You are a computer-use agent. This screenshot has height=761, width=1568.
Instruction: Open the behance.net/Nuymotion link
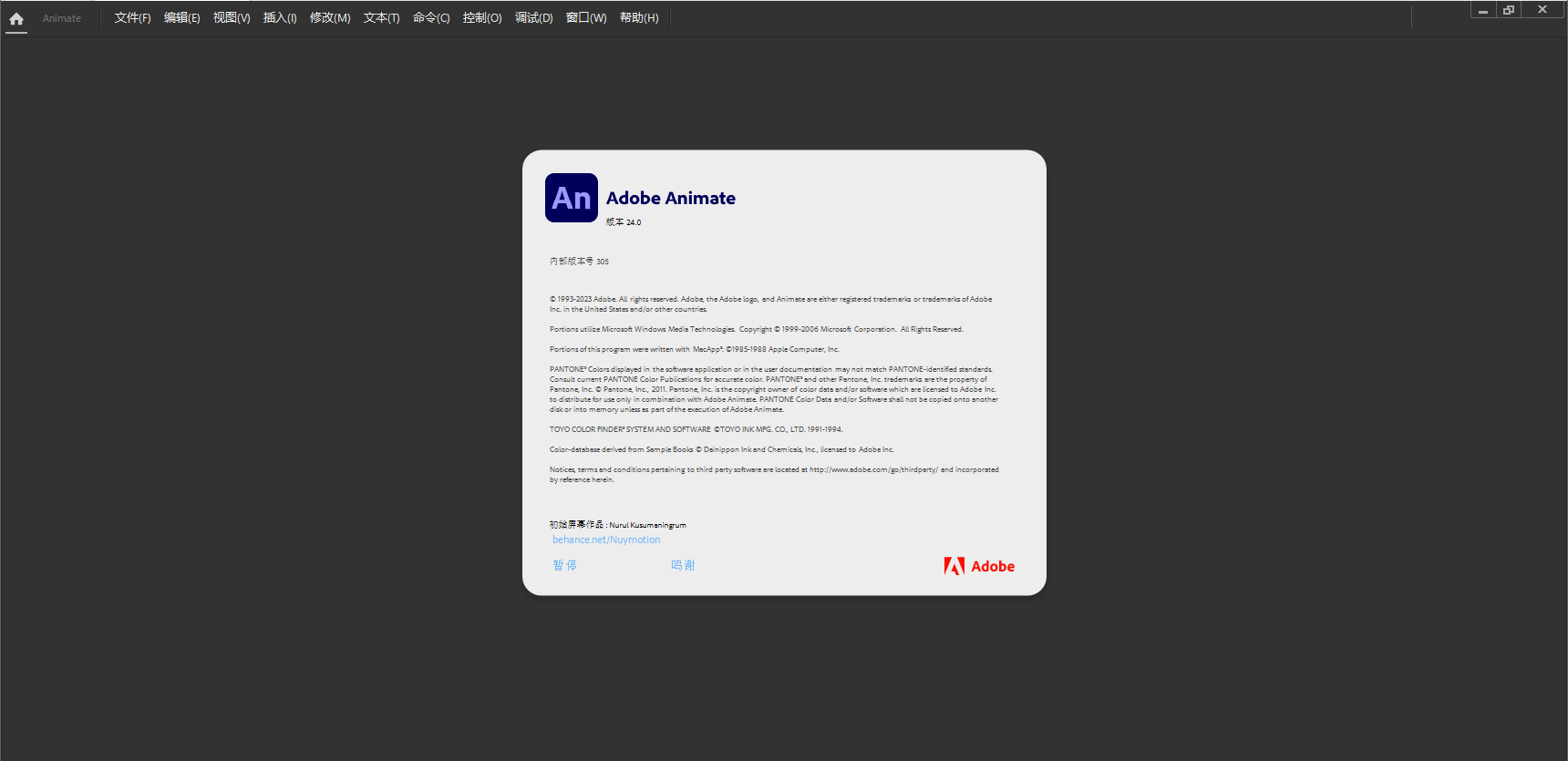tap(606, 540)
